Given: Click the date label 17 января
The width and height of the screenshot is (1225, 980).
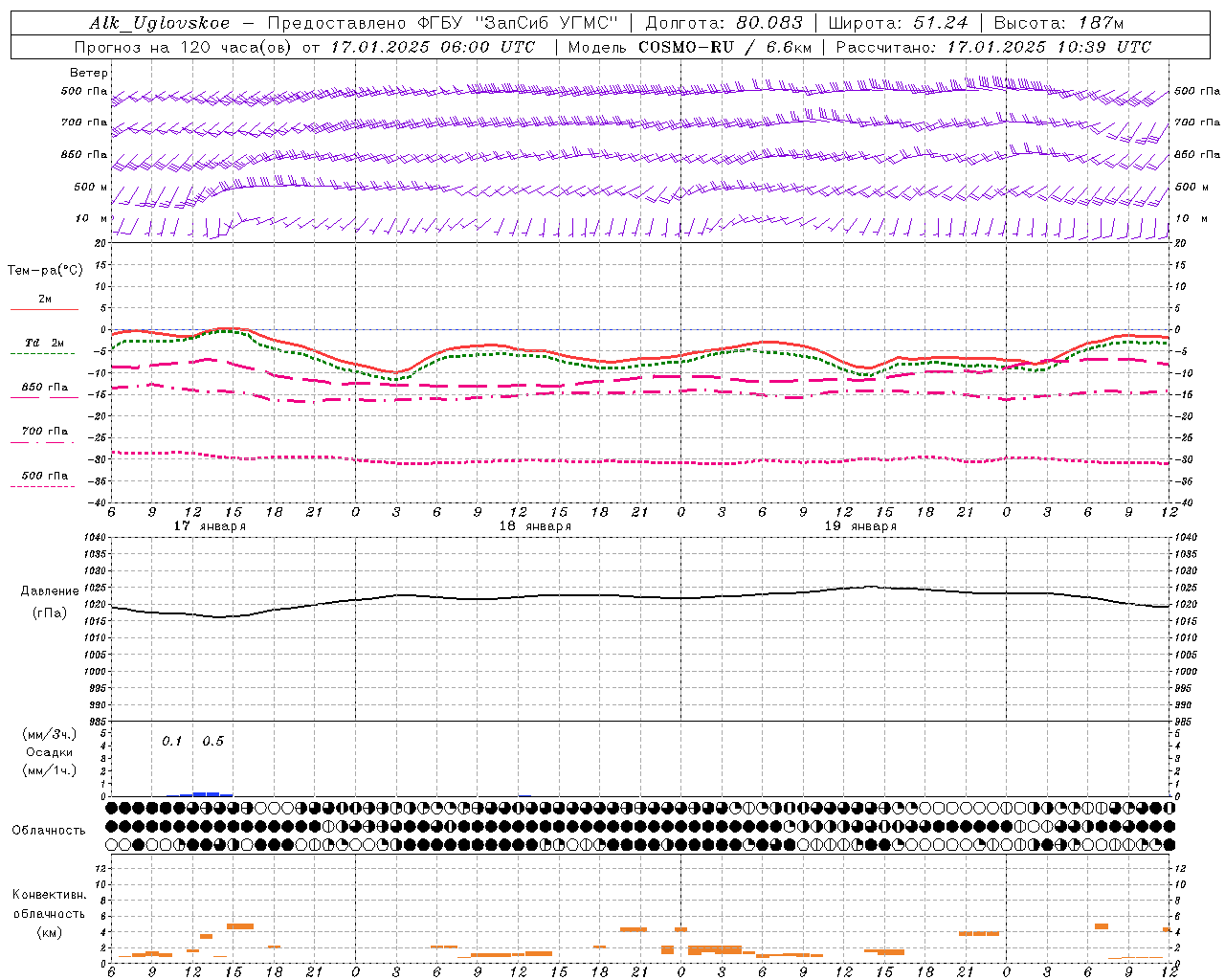Looking at the screenshot, I should (210, 526).
